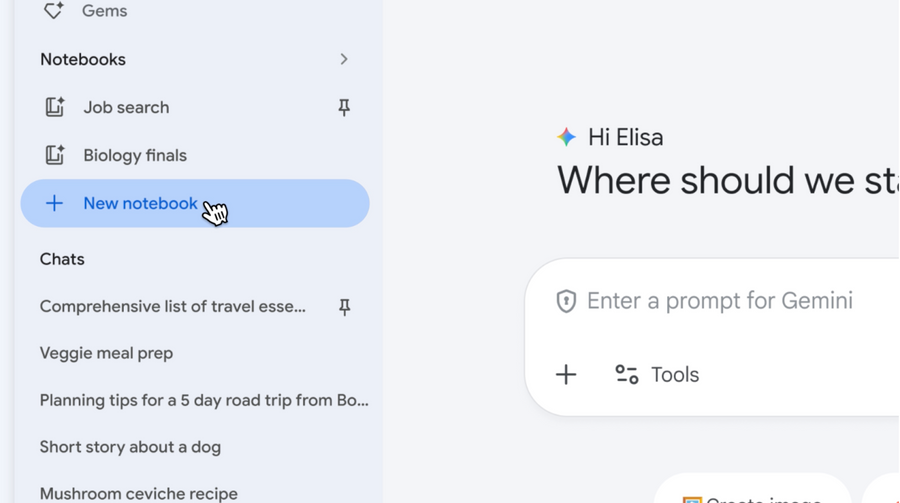Viewport: 900px width, 503px height.
Task: Open Comprehensive list of travel essentials chat
Action: point(173,307)
